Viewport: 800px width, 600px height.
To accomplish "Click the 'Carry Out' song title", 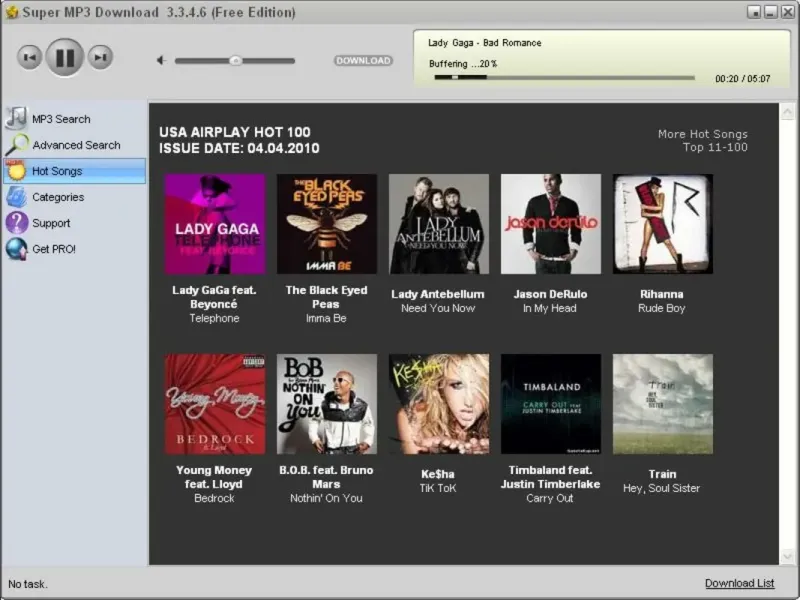I will point(549,498).
